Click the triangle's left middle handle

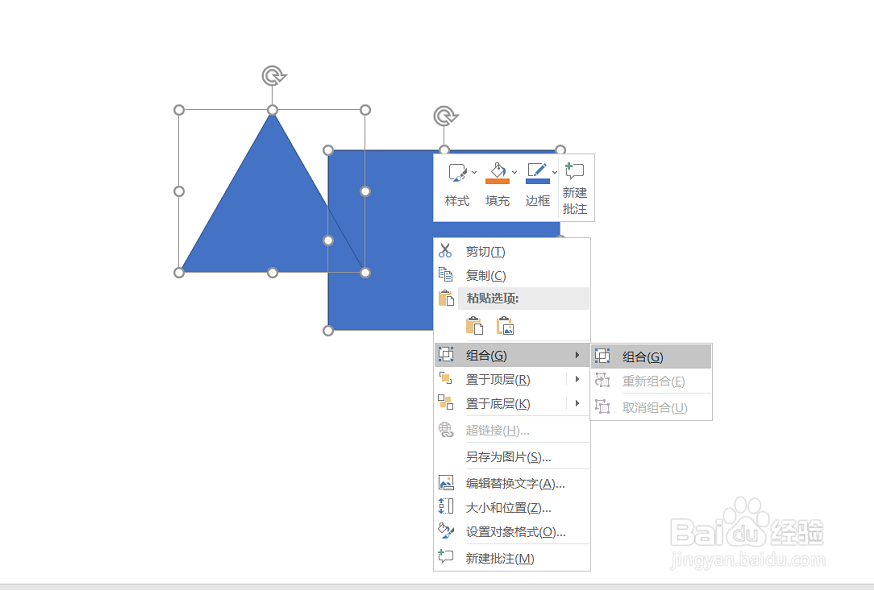pyautogui.click(x=179, y=191)
